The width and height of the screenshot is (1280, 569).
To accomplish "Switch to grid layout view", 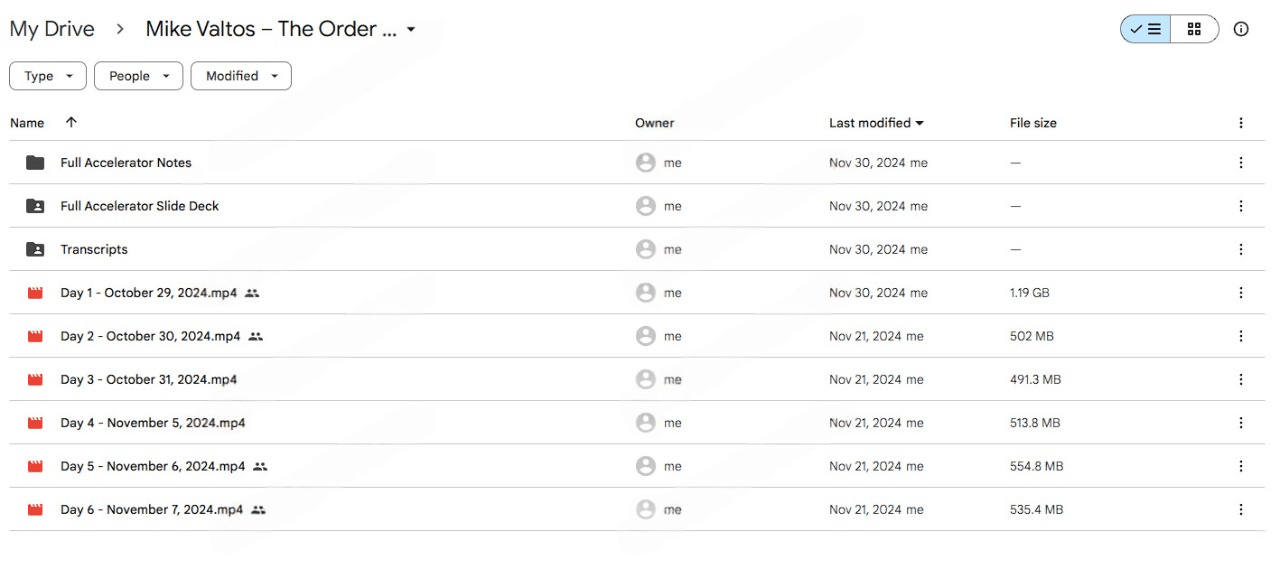I will pyautogui.click(x=1194, y=29).
